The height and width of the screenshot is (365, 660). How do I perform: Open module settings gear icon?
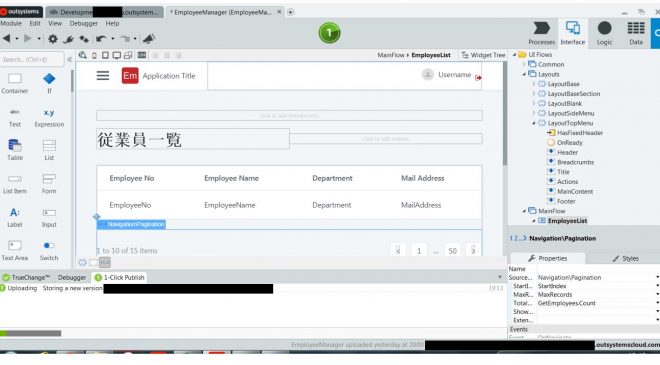click(53, 39)
